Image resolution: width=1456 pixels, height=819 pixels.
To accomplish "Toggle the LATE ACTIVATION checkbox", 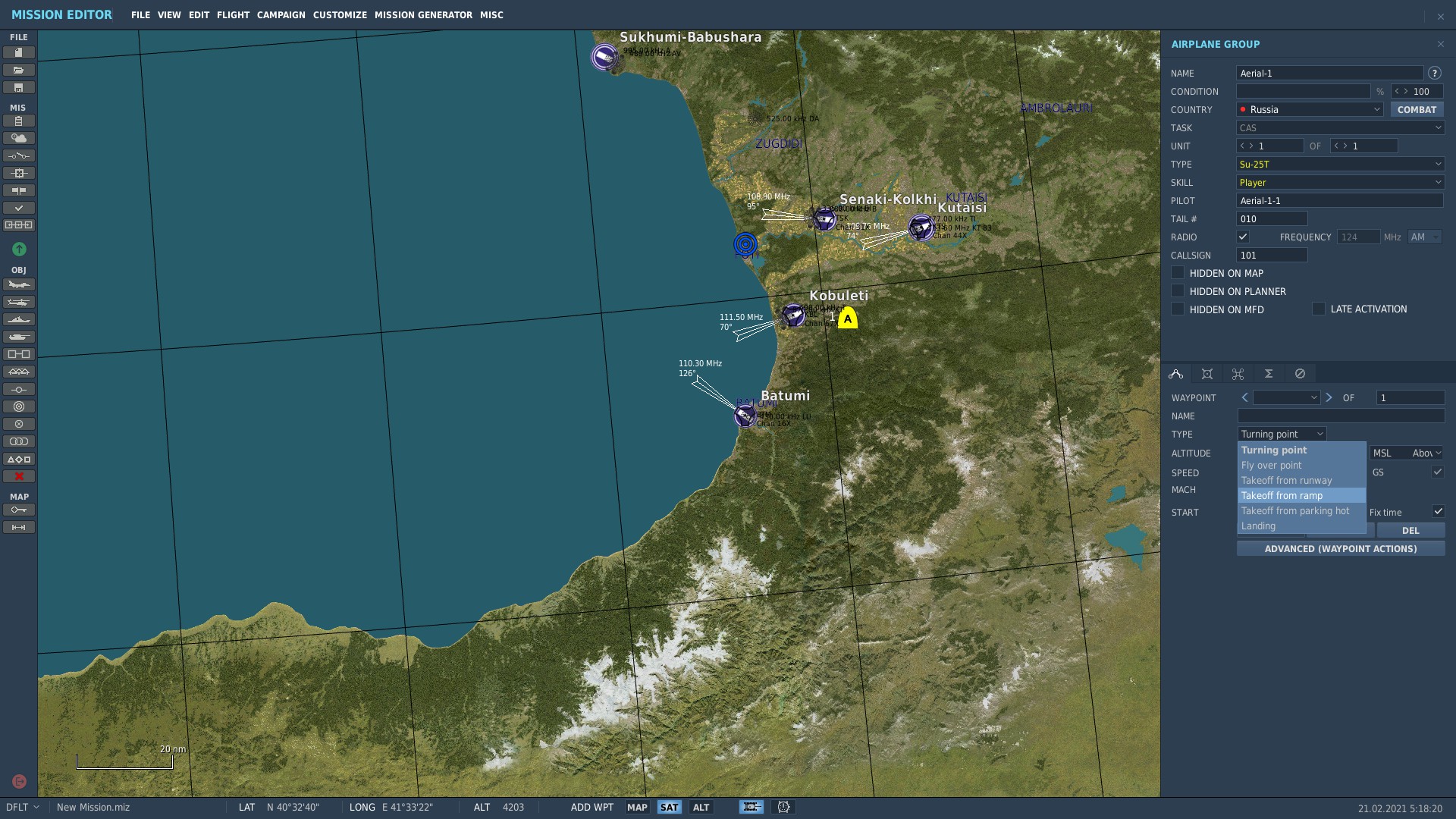I will [1319, 309].
